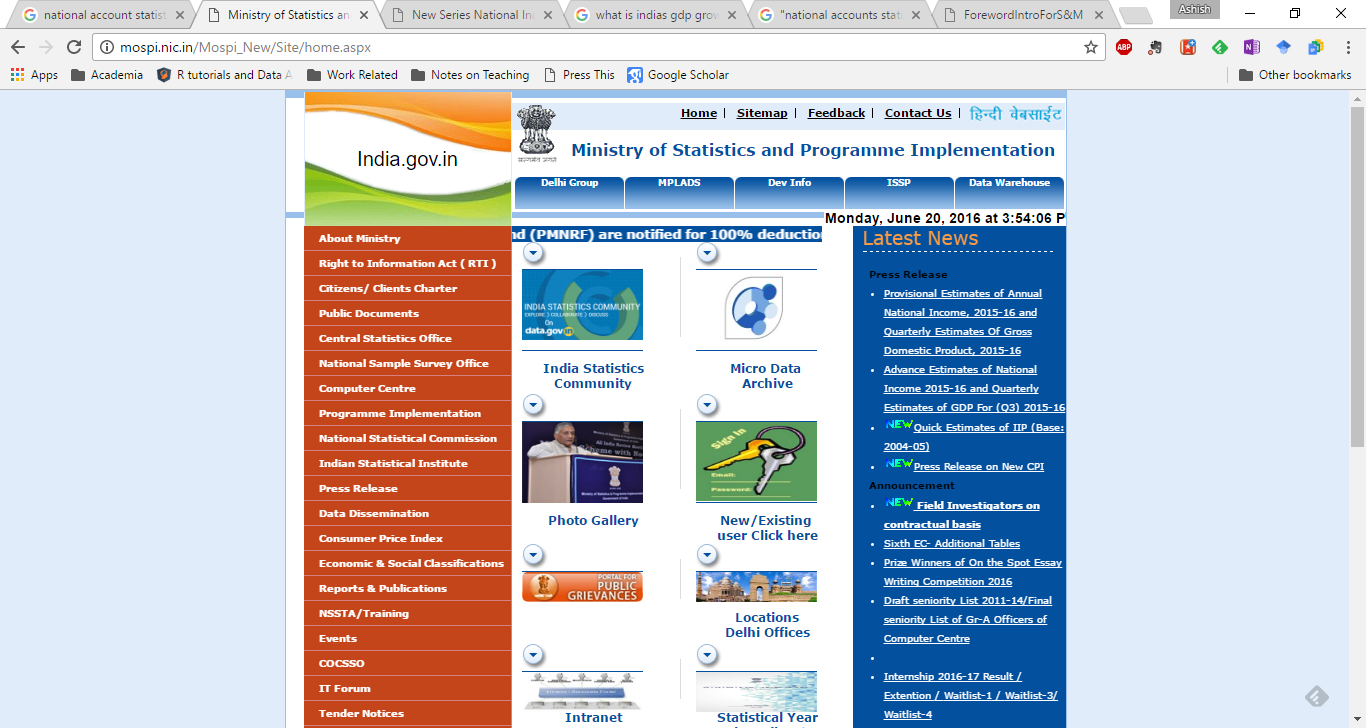Image resolution: width=1366 pixels, height=728 pixels.
Task: Open the Evernote elephant extension icon
Action: (1156, 47)
